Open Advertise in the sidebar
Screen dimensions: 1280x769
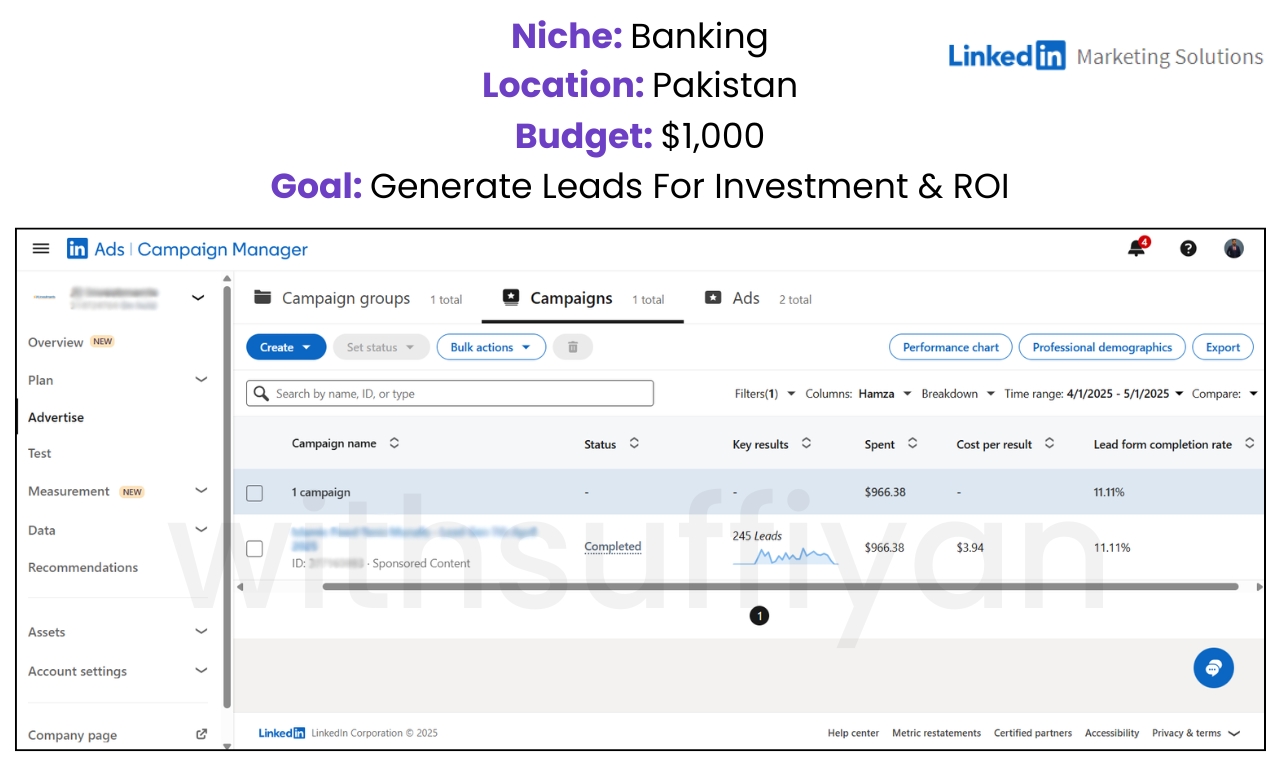click(56, 418)
